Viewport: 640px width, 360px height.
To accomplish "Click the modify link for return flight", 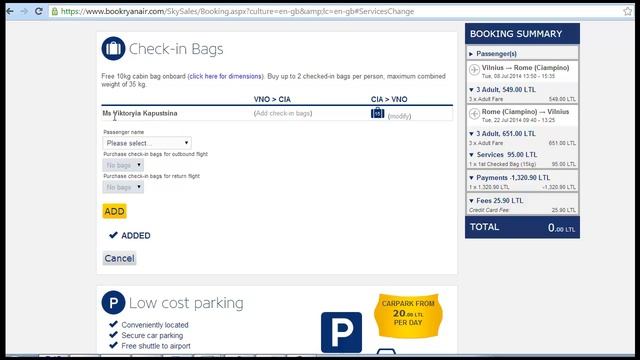I will tap(400, 116).
